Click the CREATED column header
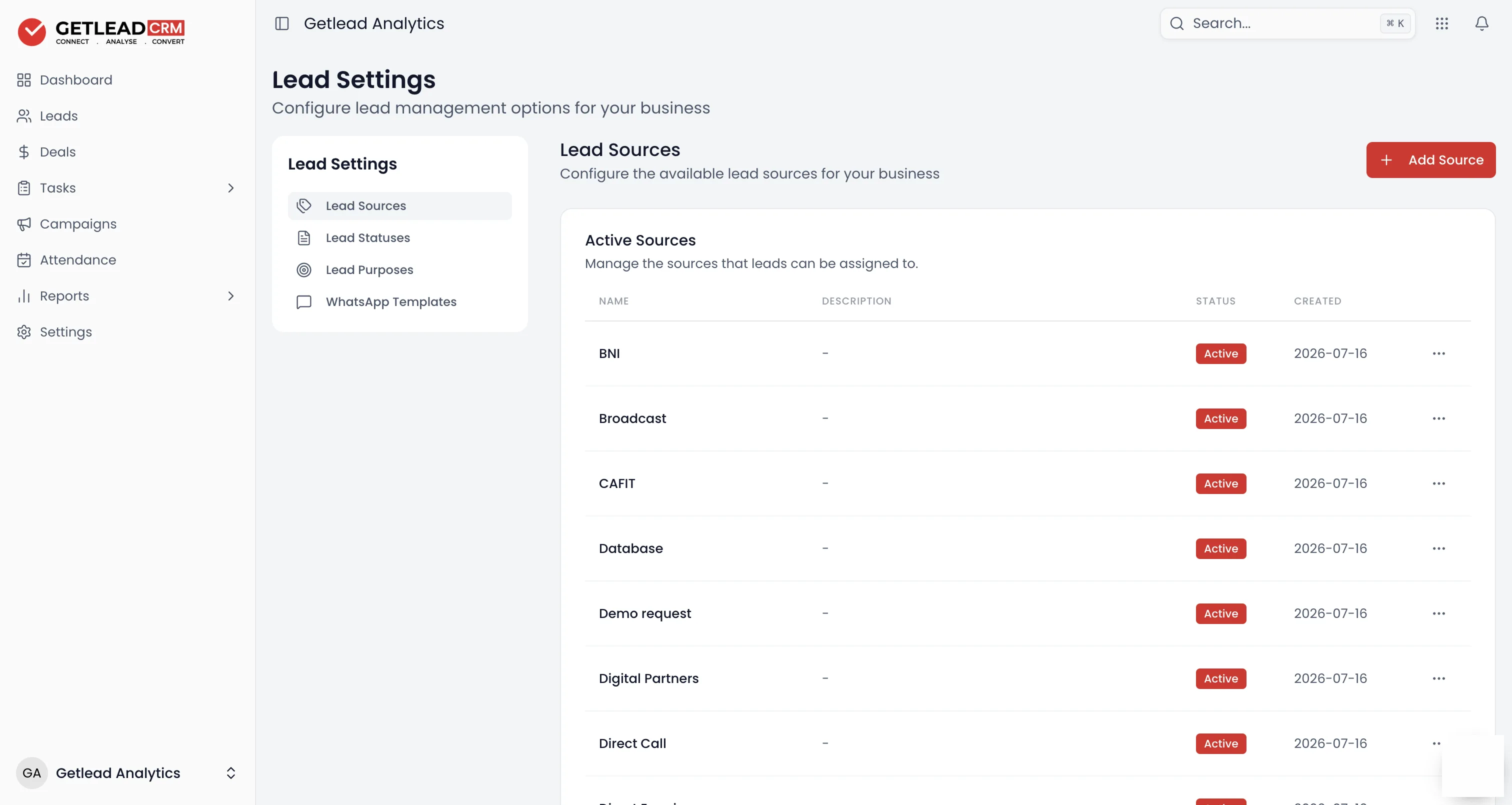This screenshot has width=1512, height=805. point(1317,301)
